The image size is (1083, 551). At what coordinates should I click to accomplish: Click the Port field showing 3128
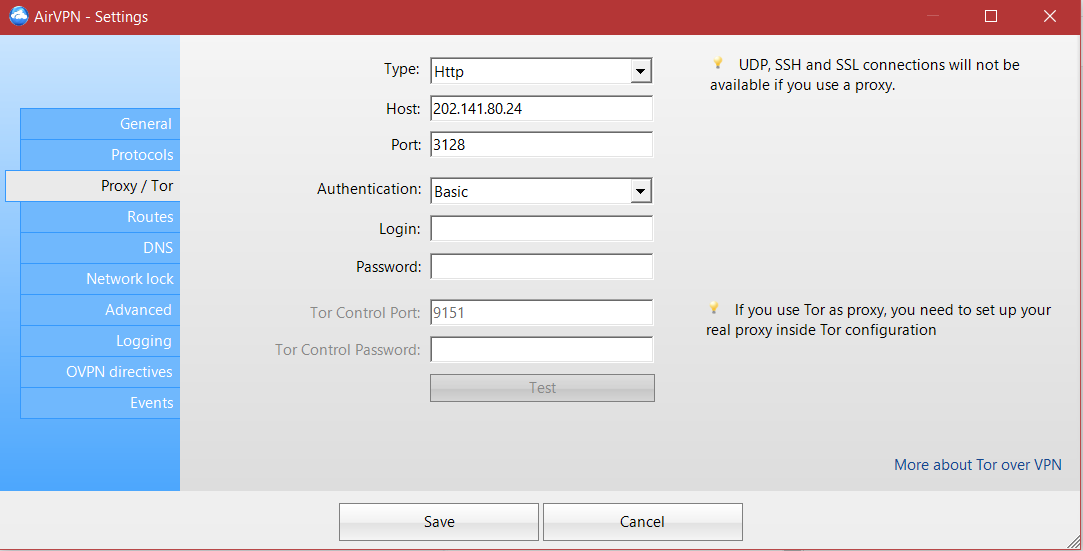pos(542,144)
